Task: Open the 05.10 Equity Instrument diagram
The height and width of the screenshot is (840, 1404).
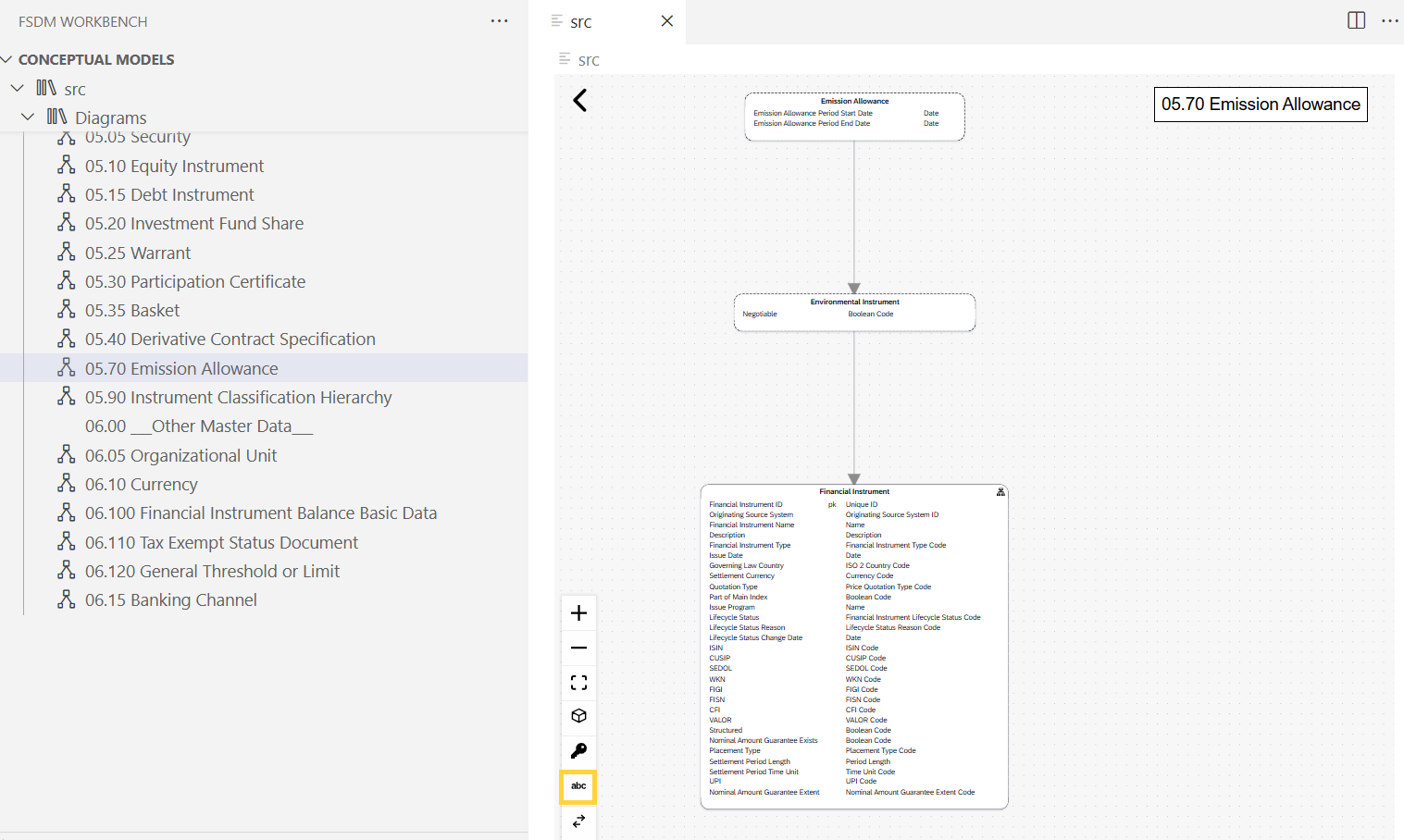Action: pos(174,166)
